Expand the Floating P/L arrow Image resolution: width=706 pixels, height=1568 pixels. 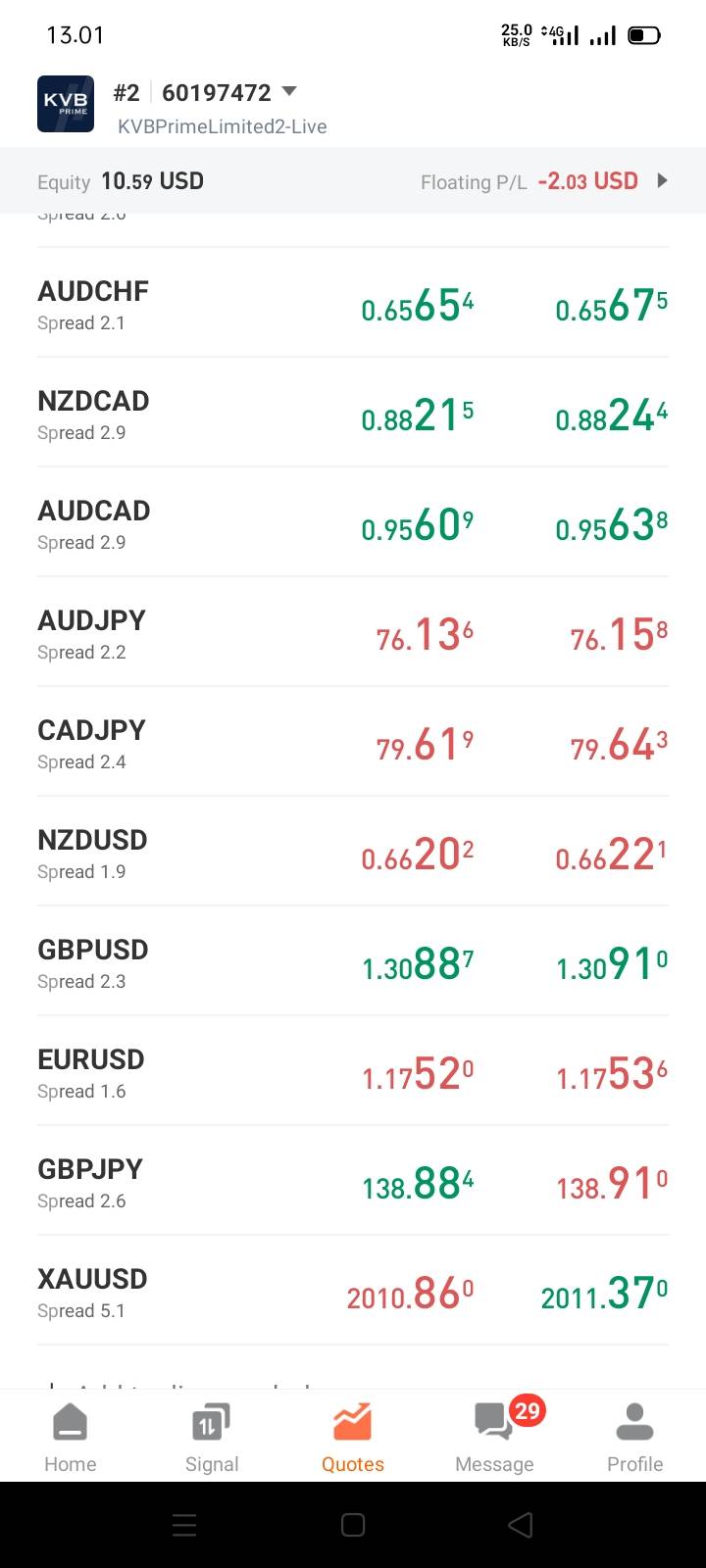pos(662,180)
